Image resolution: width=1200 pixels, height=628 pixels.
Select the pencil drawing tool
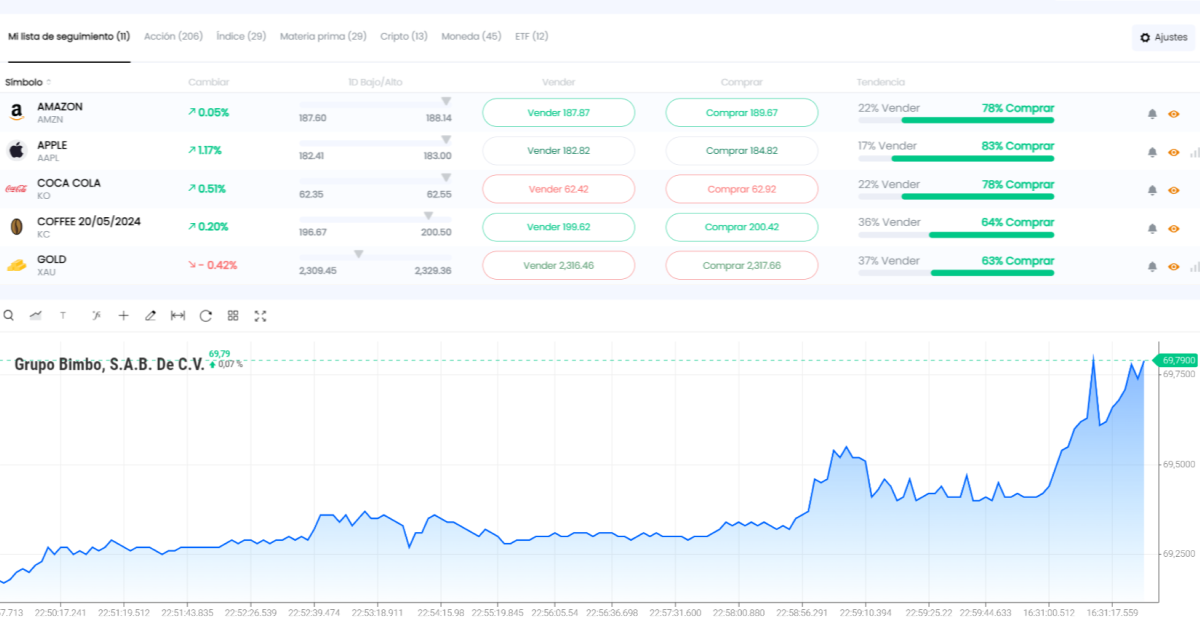[x=151, y=315]
